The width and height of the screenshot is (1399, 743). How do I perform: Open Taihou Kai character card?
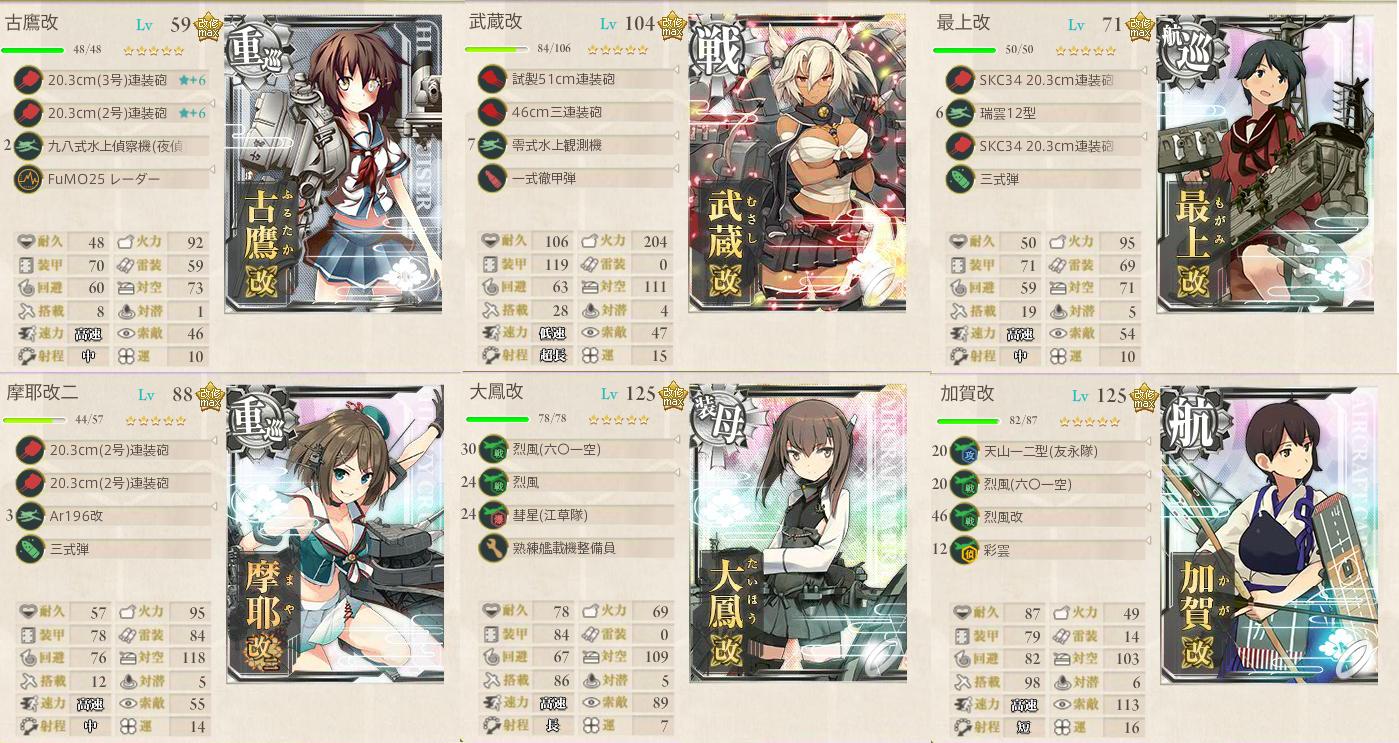pyautogui.click(x=798, y=533)
